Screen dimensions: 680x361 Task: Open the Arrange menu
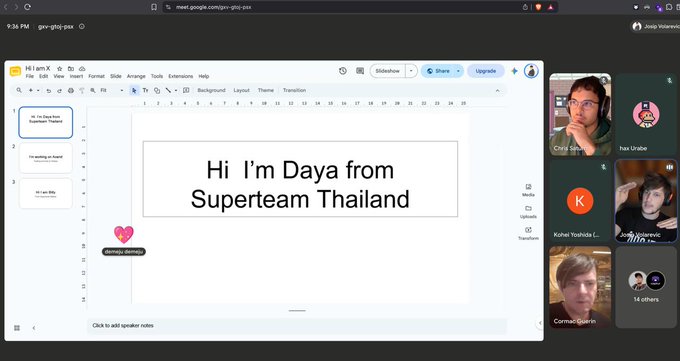(x=136, y=76)
